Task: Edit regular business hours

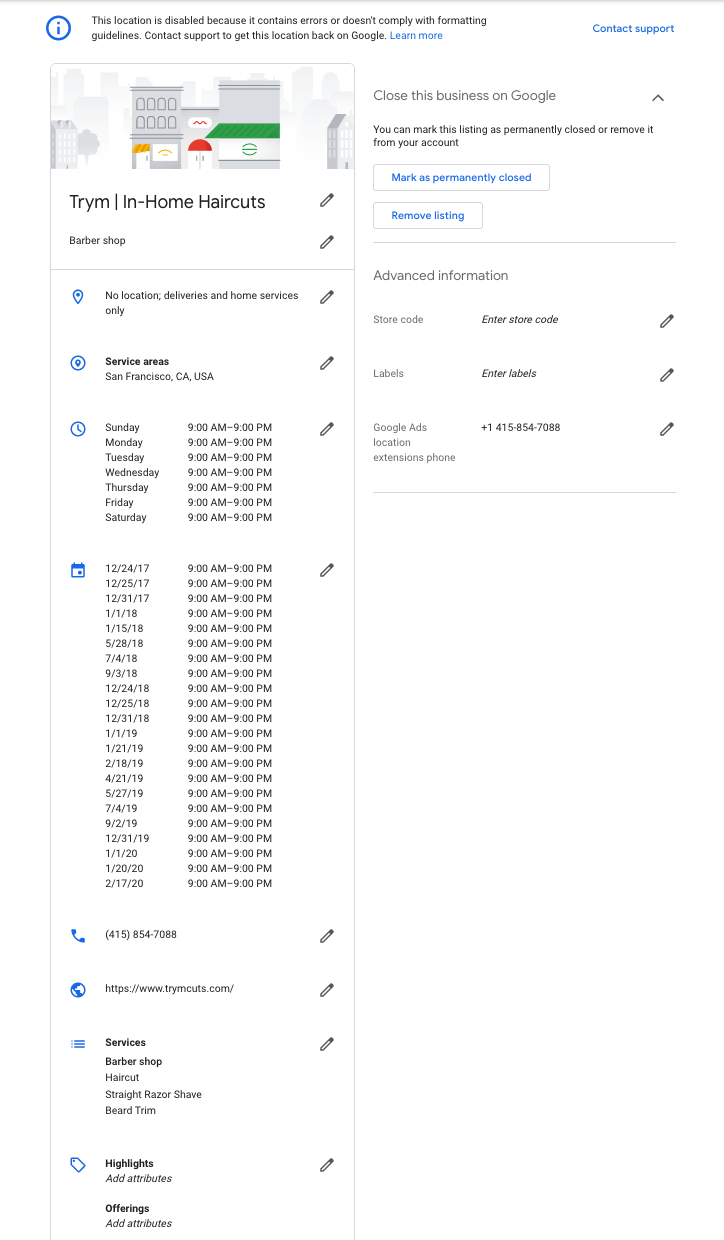Action: [327, 429]
